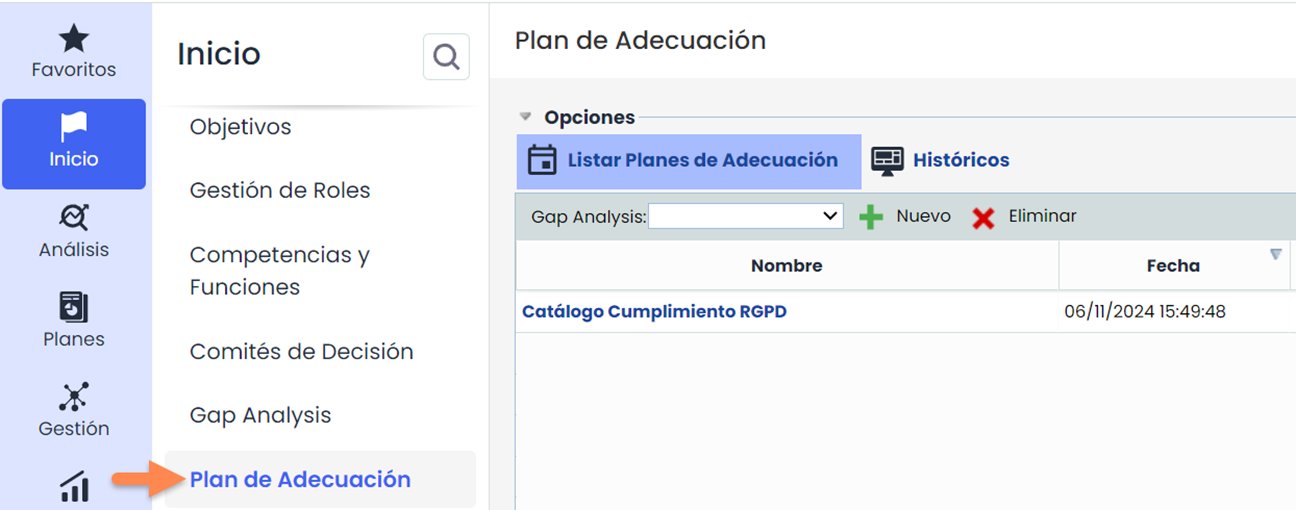Select Plan de Adecuación menu item
The image size is (1296, 510).
[300, 480]
